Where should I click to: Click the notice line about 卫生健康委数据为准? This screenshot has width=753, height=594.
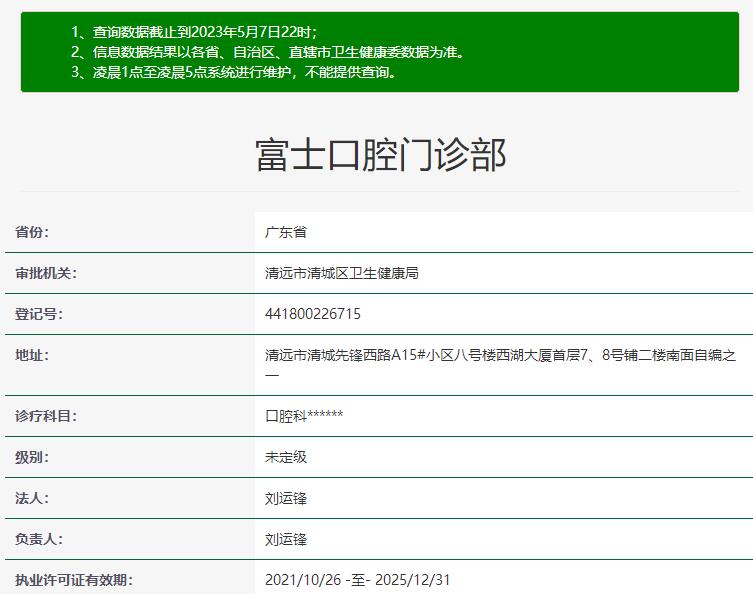point(268,52)
